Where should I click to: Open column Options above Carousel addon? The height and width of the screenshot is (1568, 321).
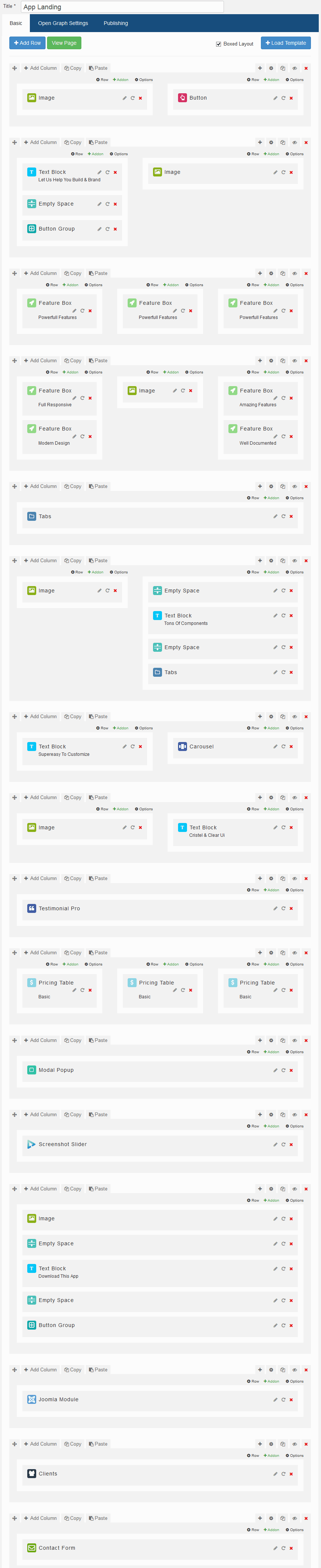[295, 729]
